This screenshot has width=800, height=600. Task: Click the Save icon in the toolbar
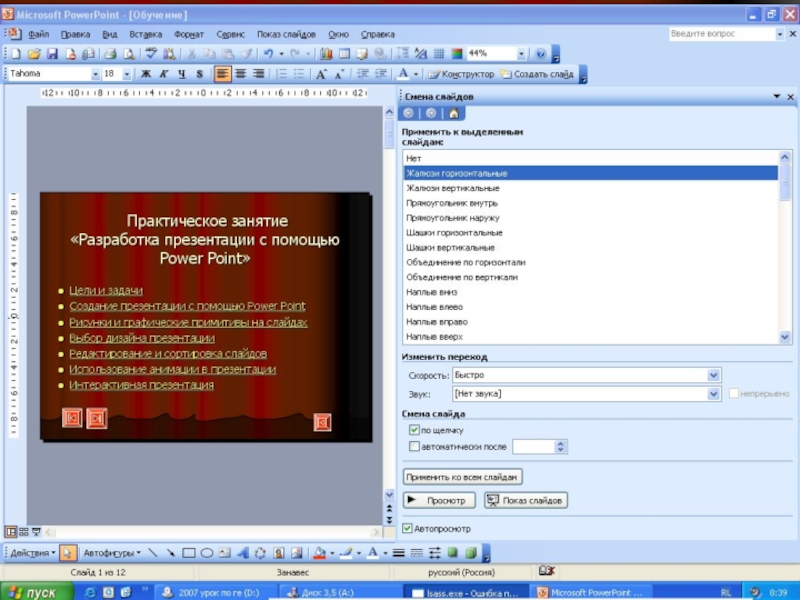[52, 54]
